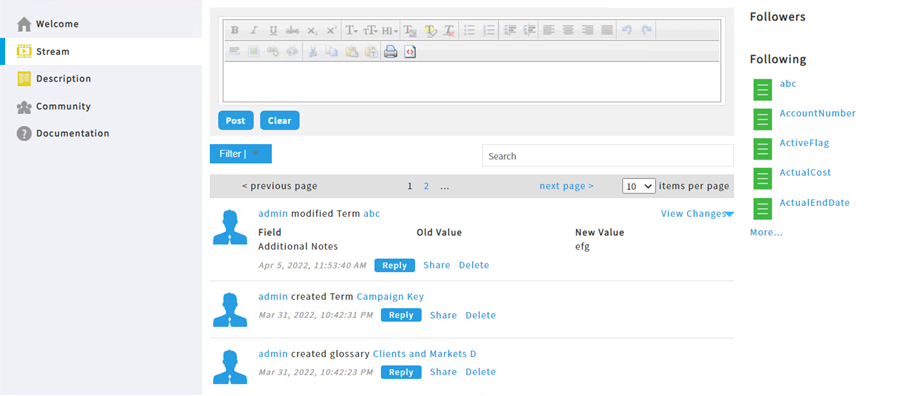Undo the last edit in editor
The height and width of the screenshot is (396, 900).
coord(627,30)
